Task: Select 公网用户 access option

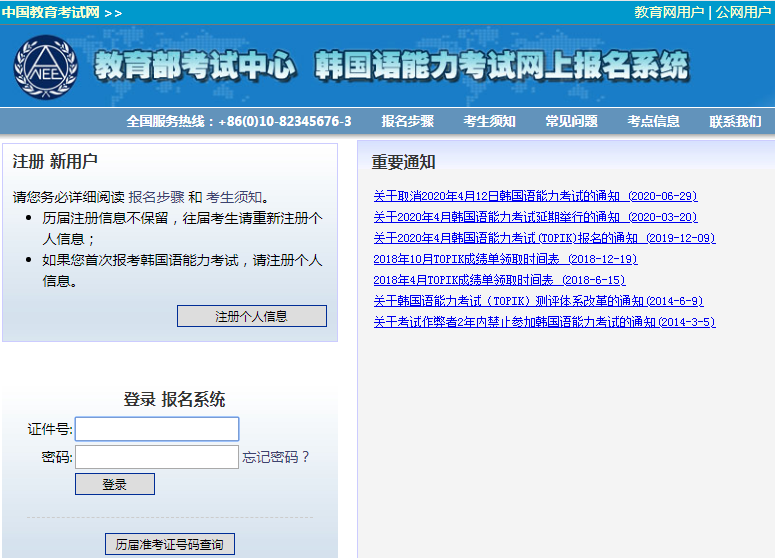Action: click(x=743, y=12)
